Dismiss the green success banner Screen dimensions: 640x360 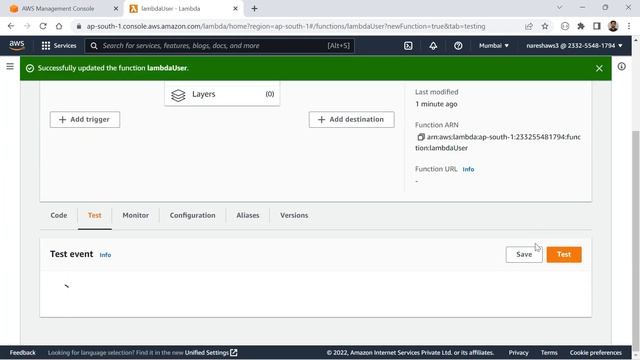point(599,68)
